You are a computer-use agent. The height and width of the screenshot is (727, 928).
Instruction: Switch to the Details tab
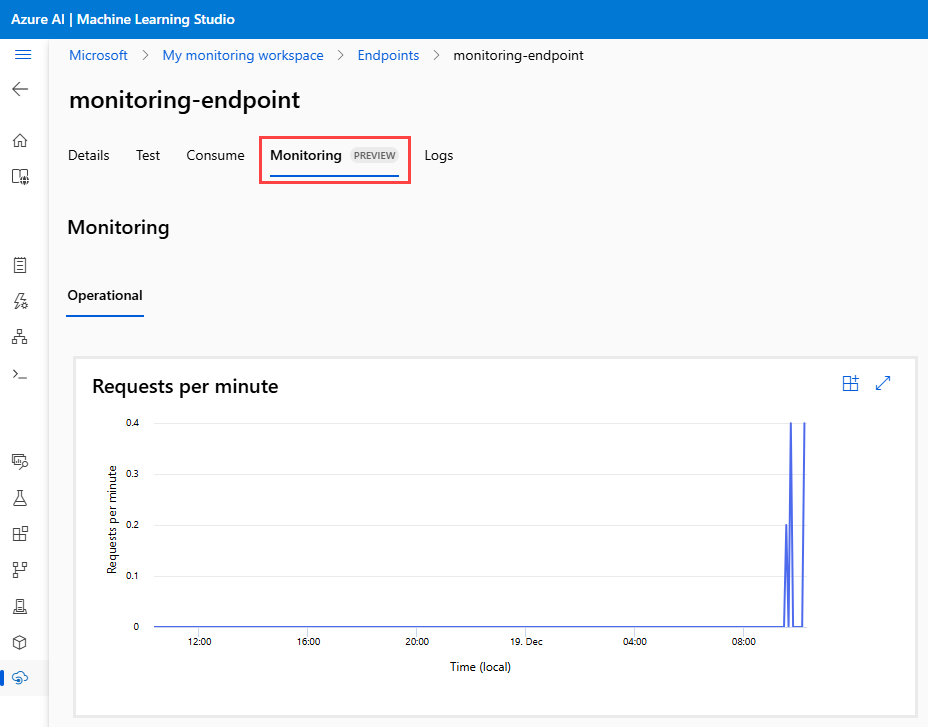[88, 155]
